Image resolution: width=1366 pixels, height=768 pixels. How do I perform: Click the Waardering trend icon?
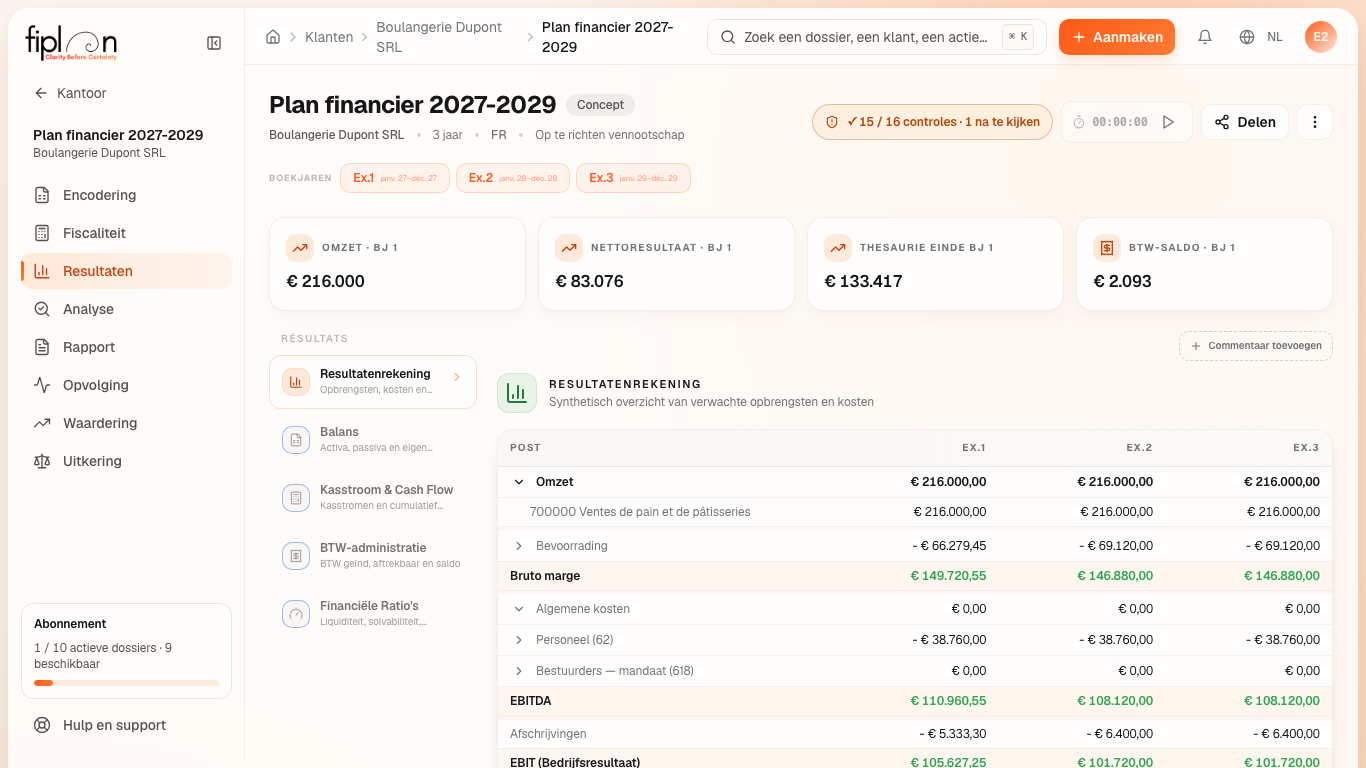[x=42, y=423]
